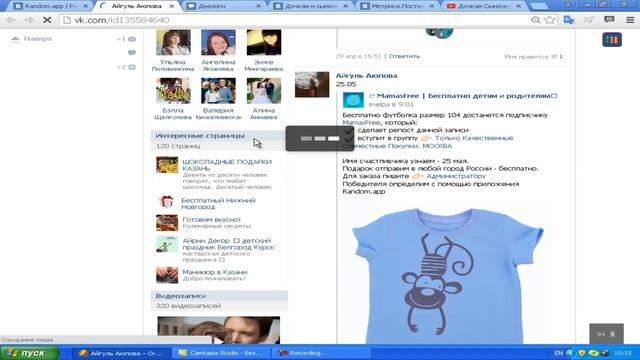This screenshot has width=640, height=360.
Task: Open Айгуль Аюпова post author name
Action: coord(366,76)
